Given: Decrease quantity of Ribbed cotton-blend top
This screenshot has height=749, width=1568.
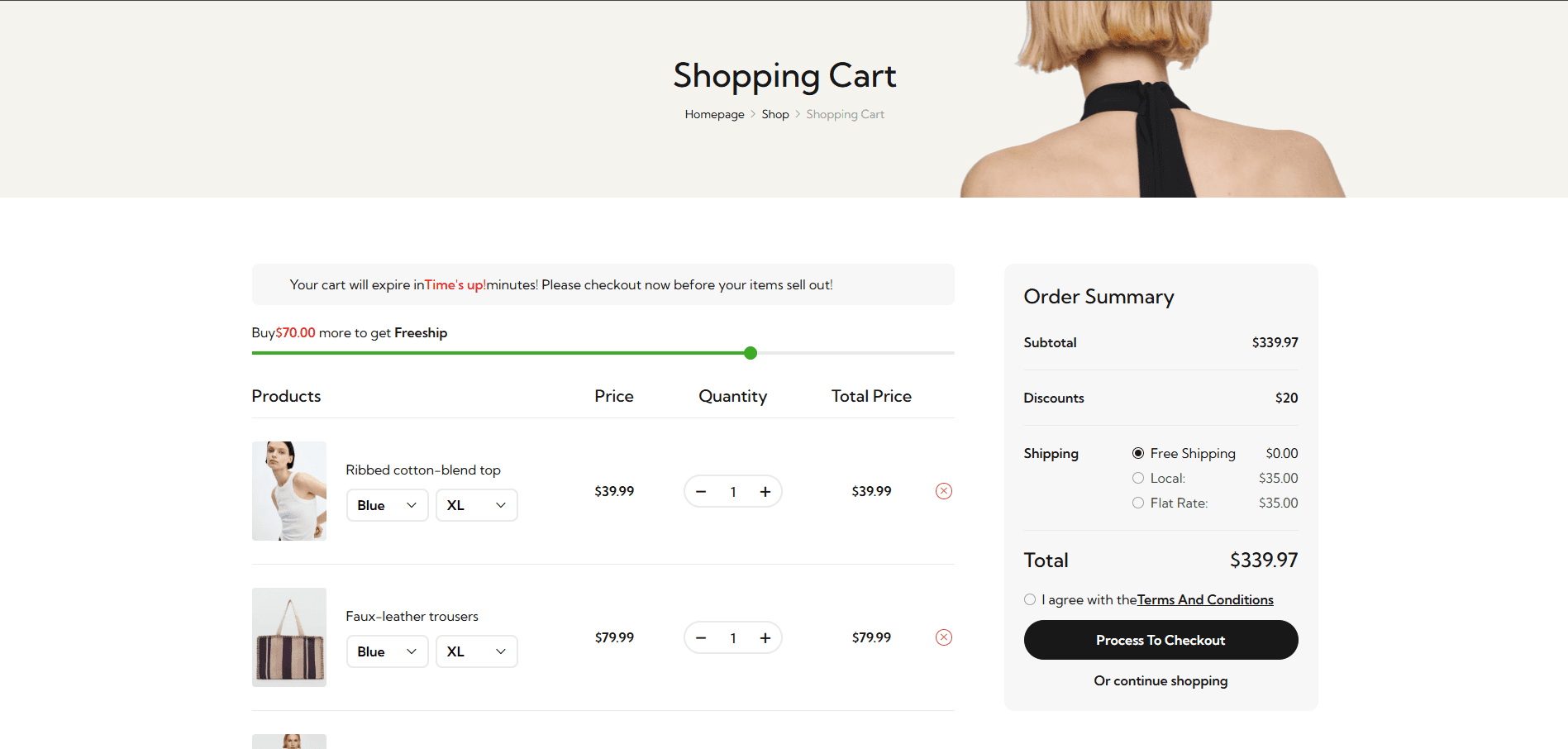Looking at the screenshot, I should tap(701, 492).
